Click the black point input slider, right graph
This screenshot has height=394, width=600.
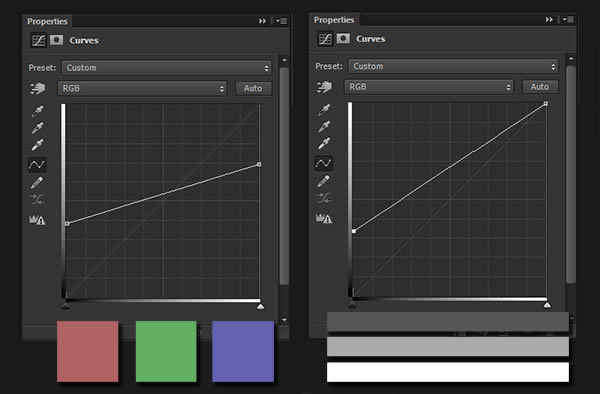pos(352,304)
